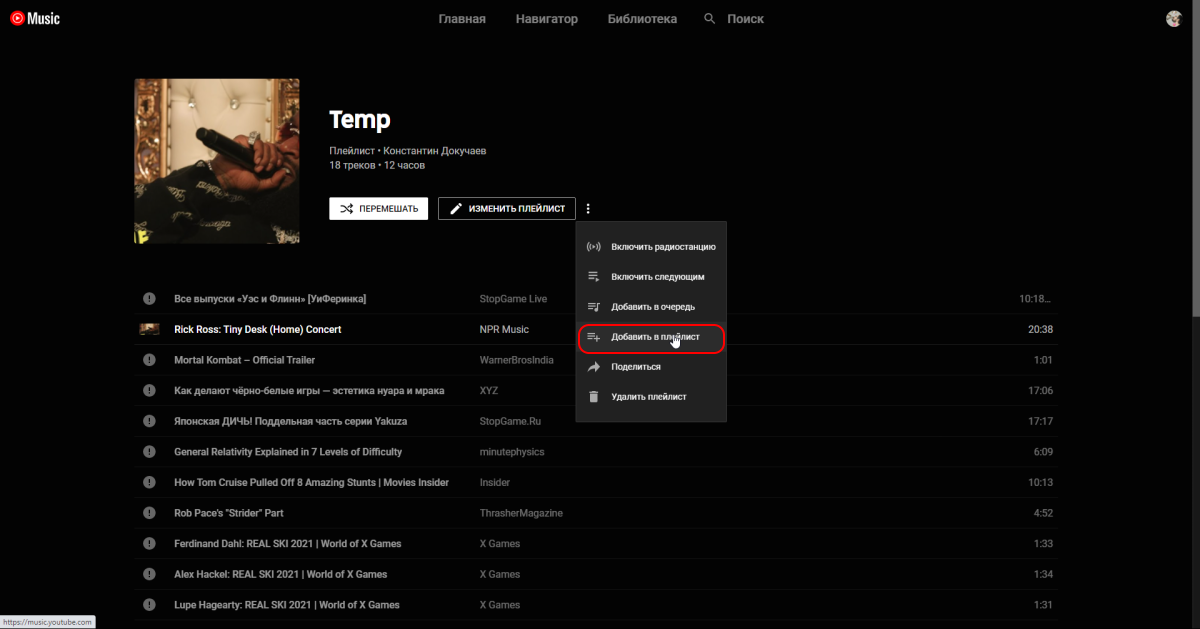The height and width of the screenshot is (629, 1200).
Task: Click unavailable icon for Mortal Kombat trailer row
Action: (x=149, y=360)
